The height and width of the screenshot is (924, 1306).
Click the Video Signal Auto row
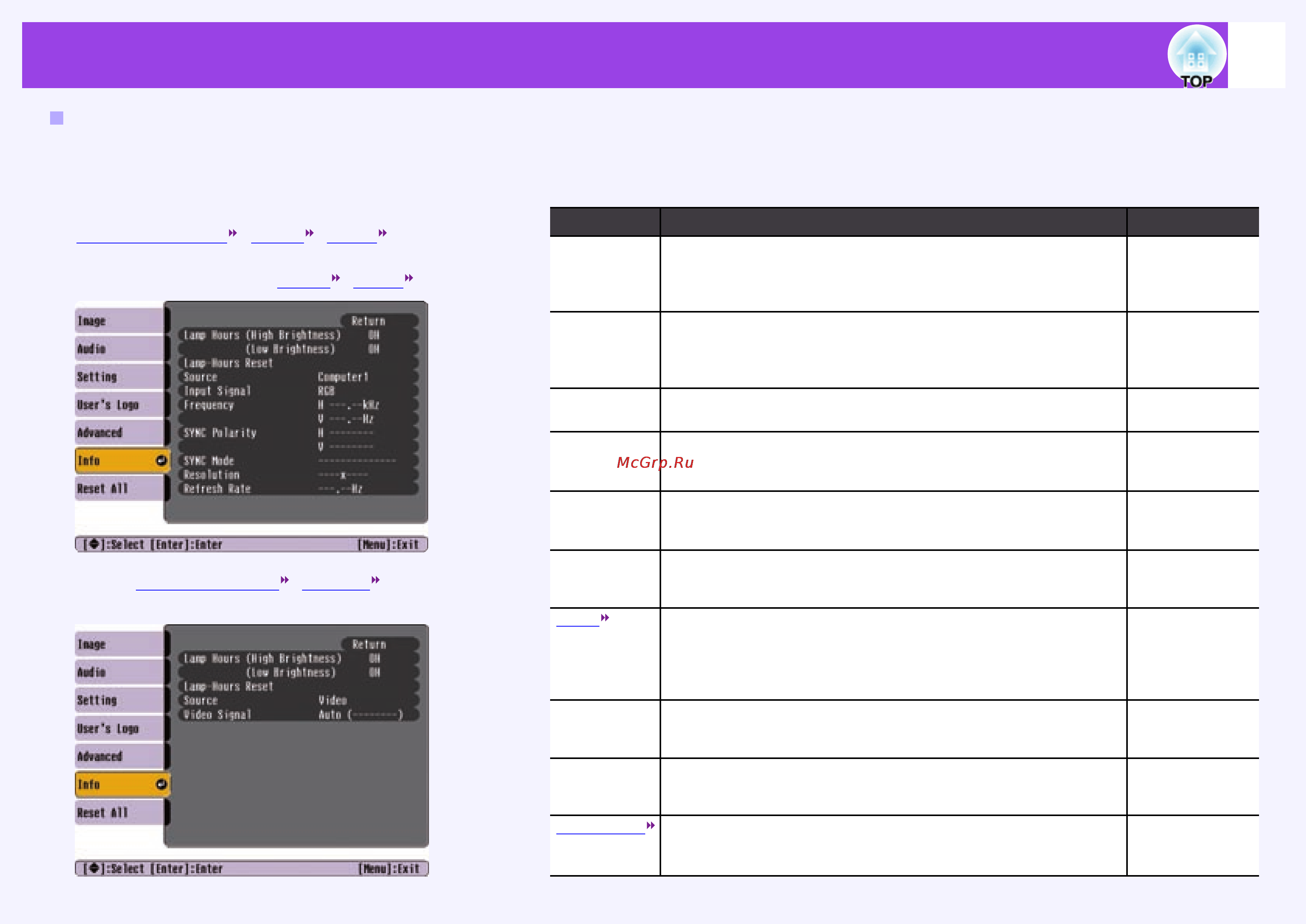tap(299, 715)
